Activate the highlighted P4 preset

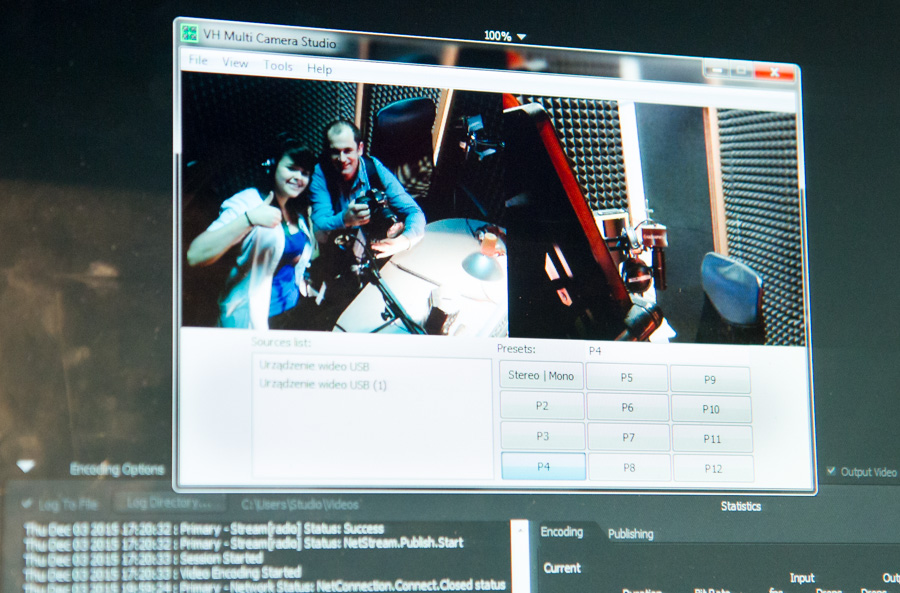click(543, 466)
